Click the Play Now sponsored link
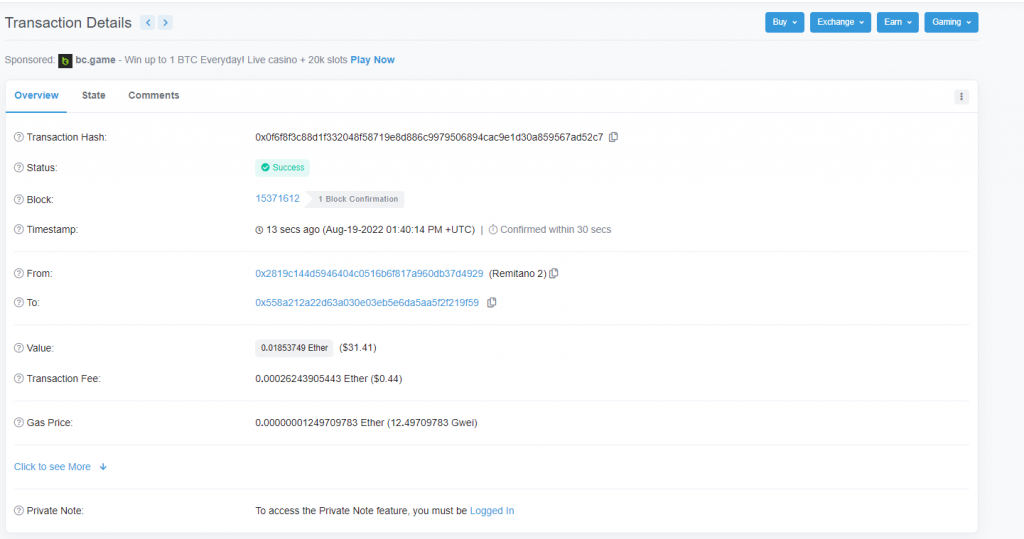 coord(372,60)
